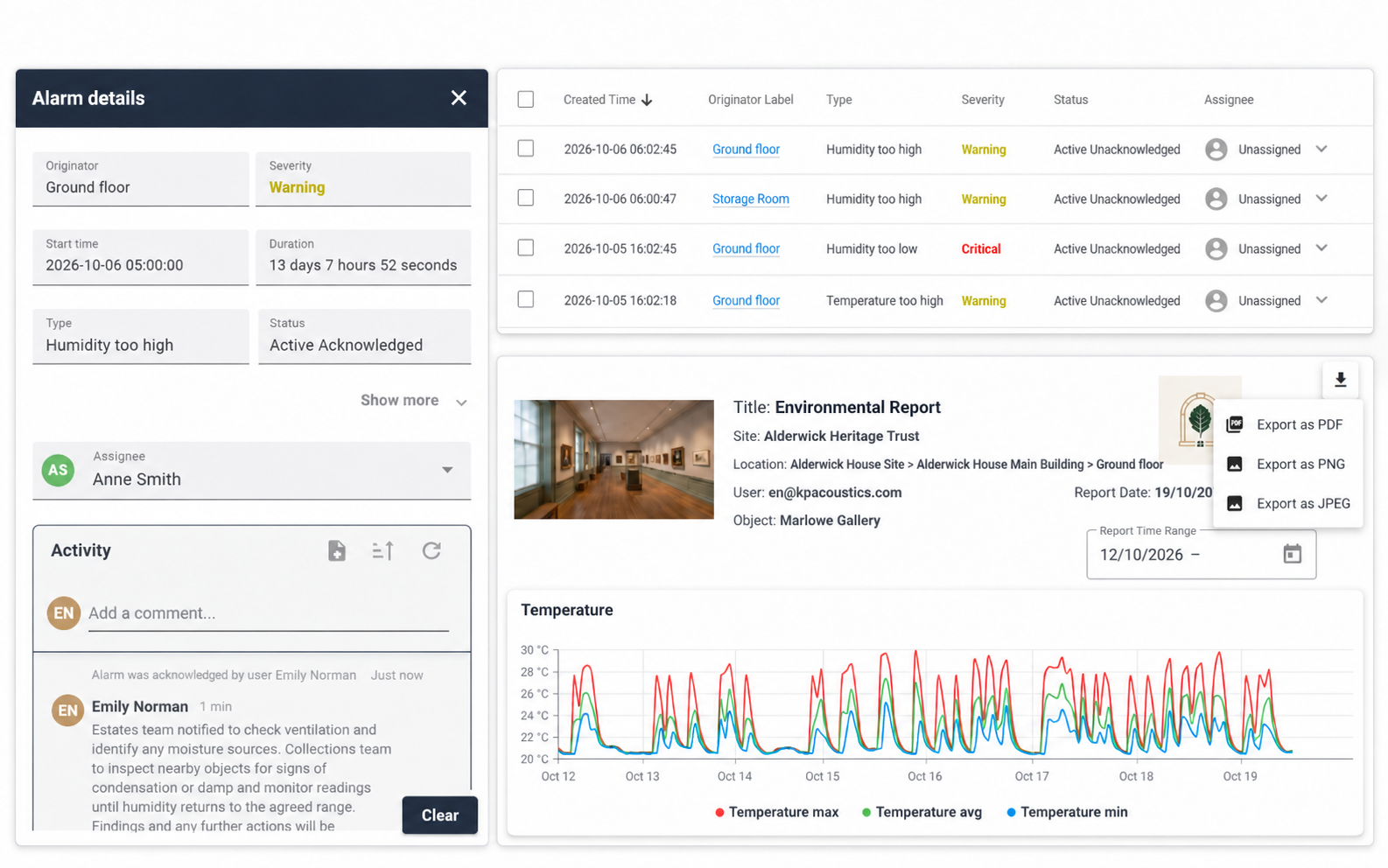Toggle Temperature min legend series
The width and height of the screenshot is (1388, 868).
(1067, 812)
